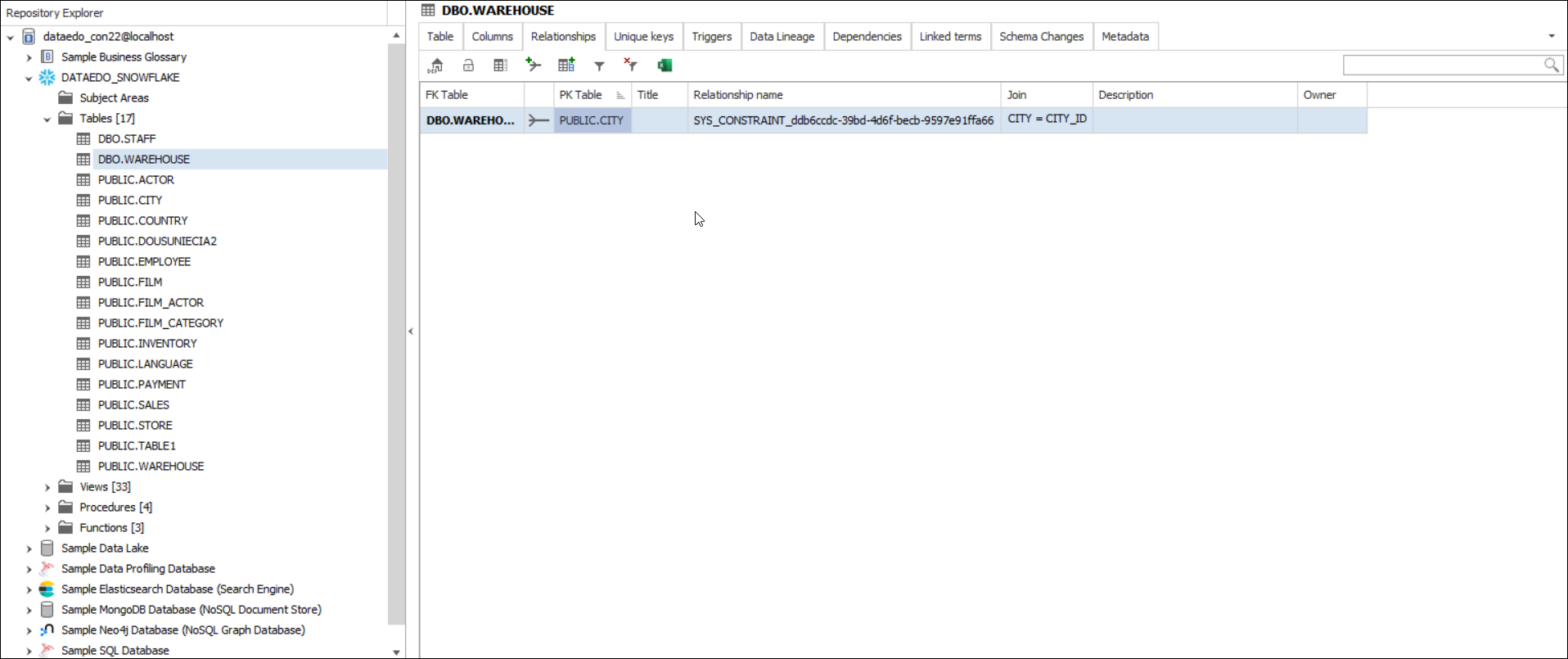Collapse the DATAEDO_SNOWFLAKE database node
1568x659 pixels.
(29, 79)
